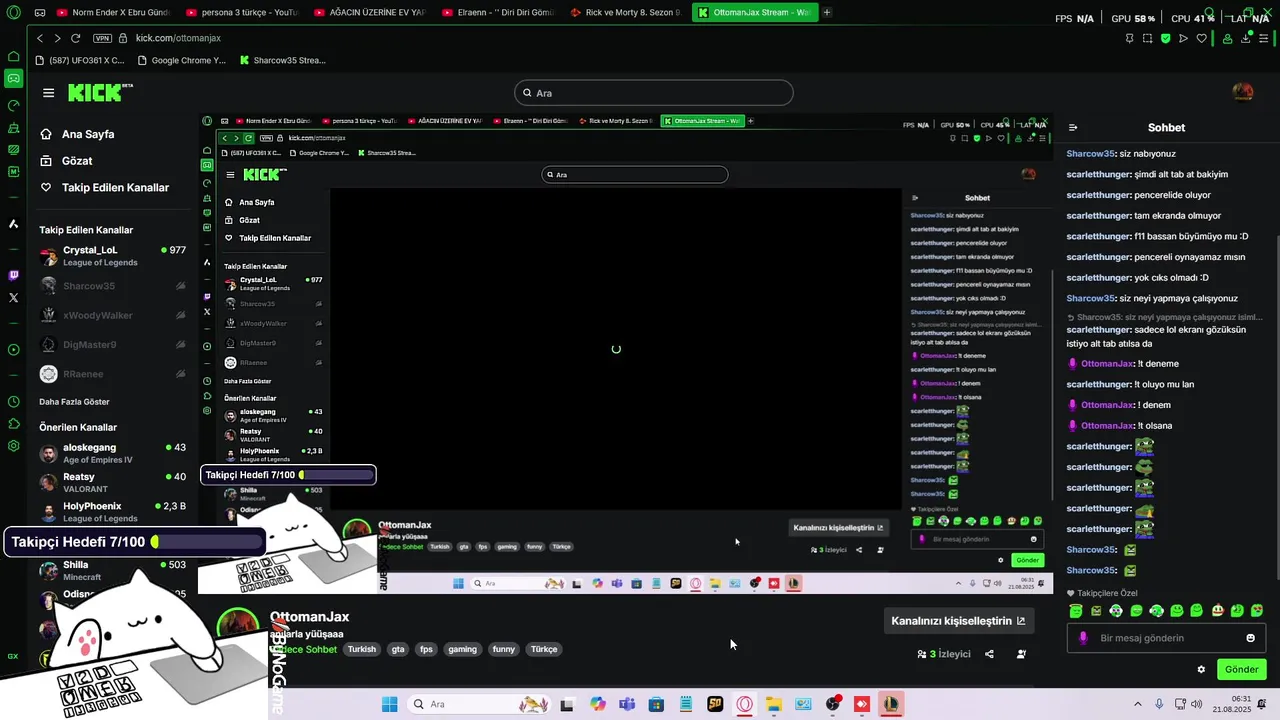Open Crystal_LoL channel in followed list
Viewport: 1280px width, 720px height.
112,256
